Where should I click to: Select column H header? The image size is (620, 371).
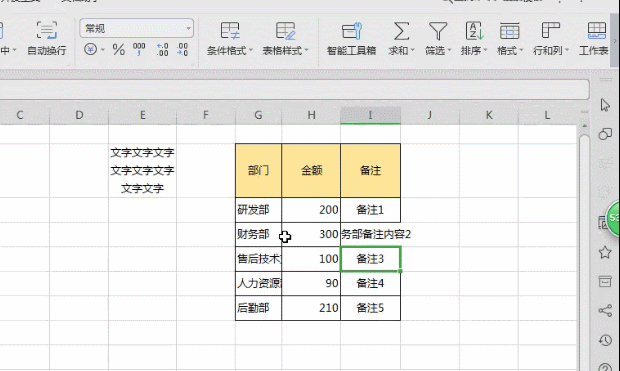pos(311,115)
